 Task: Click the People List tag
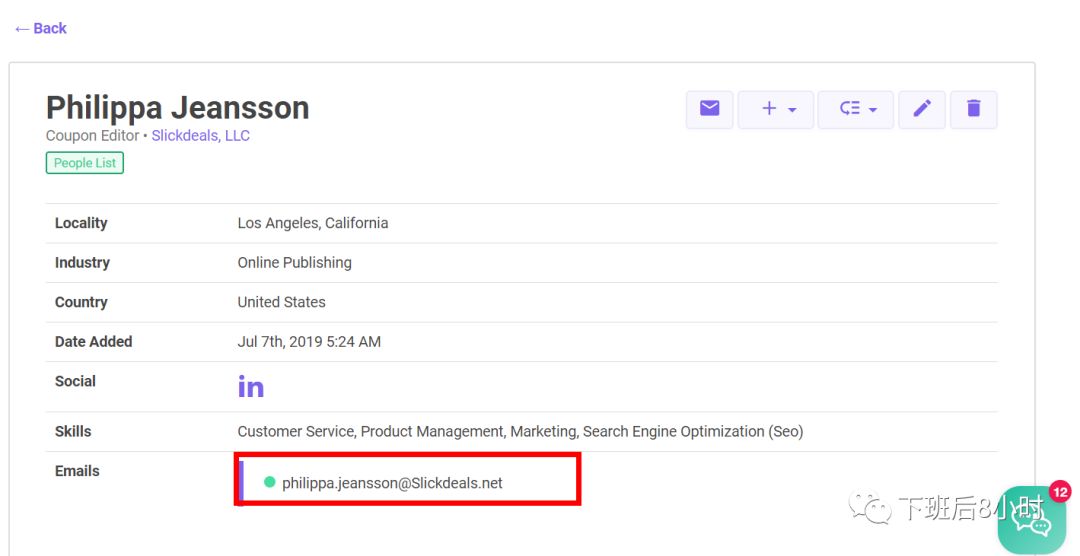pos(85,163)
